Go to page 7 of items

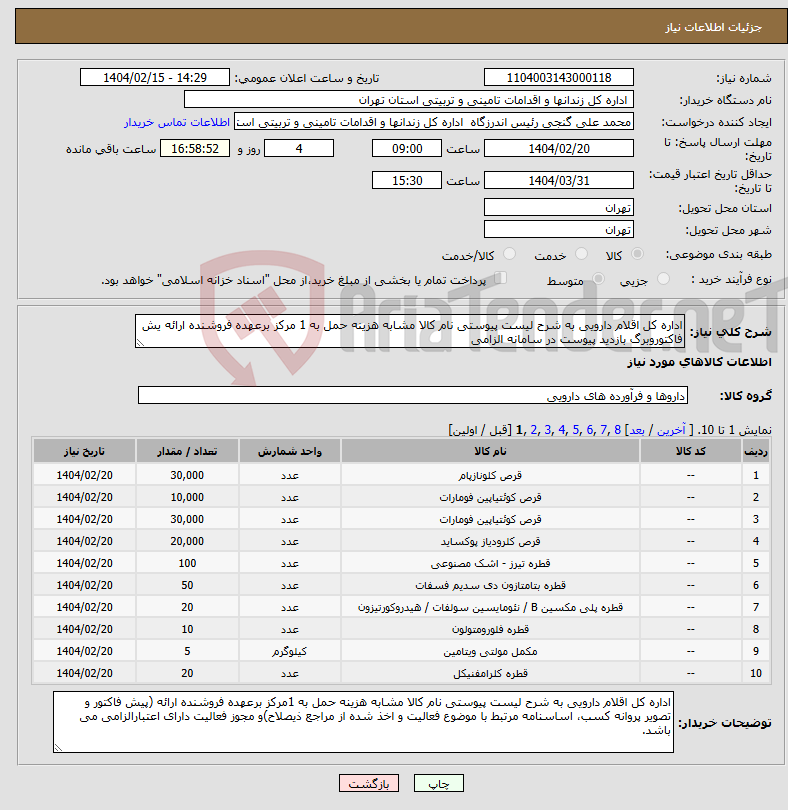[604, 430]
